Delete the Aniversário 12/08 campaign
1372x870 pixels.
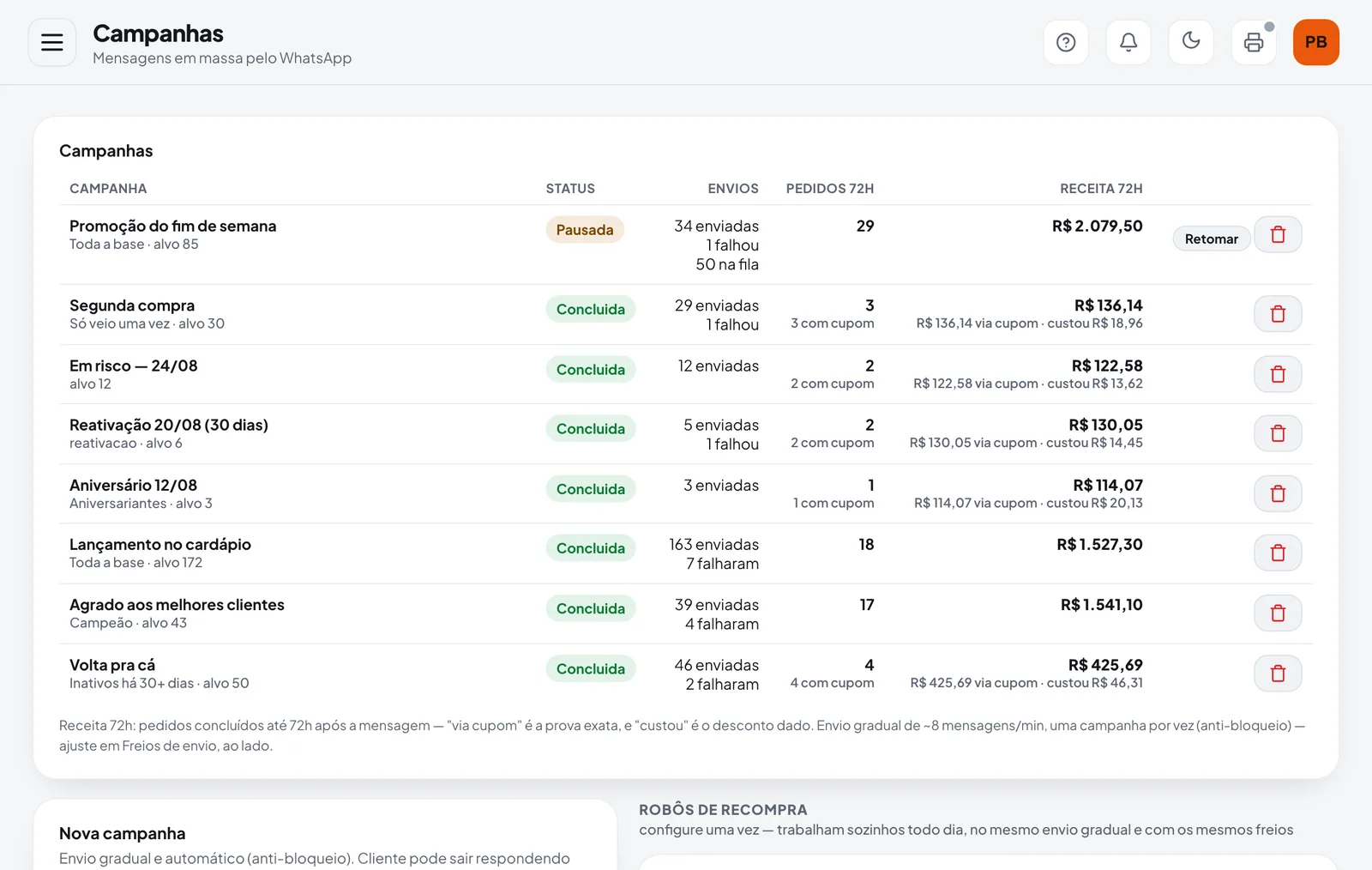[x=1278, y=493]
